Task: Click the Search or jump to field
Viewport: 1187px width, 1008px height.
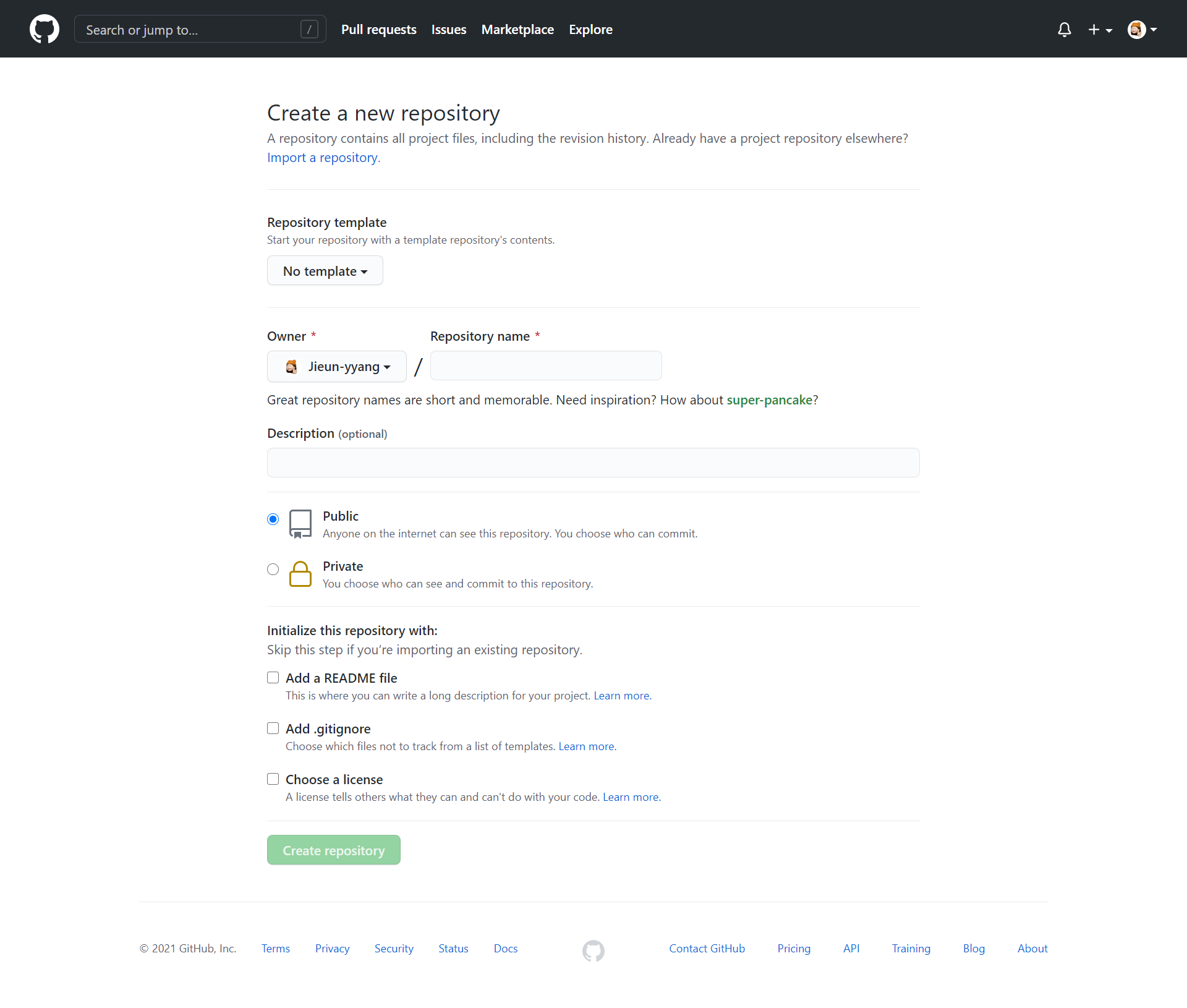Action: [x=200, y=29]
